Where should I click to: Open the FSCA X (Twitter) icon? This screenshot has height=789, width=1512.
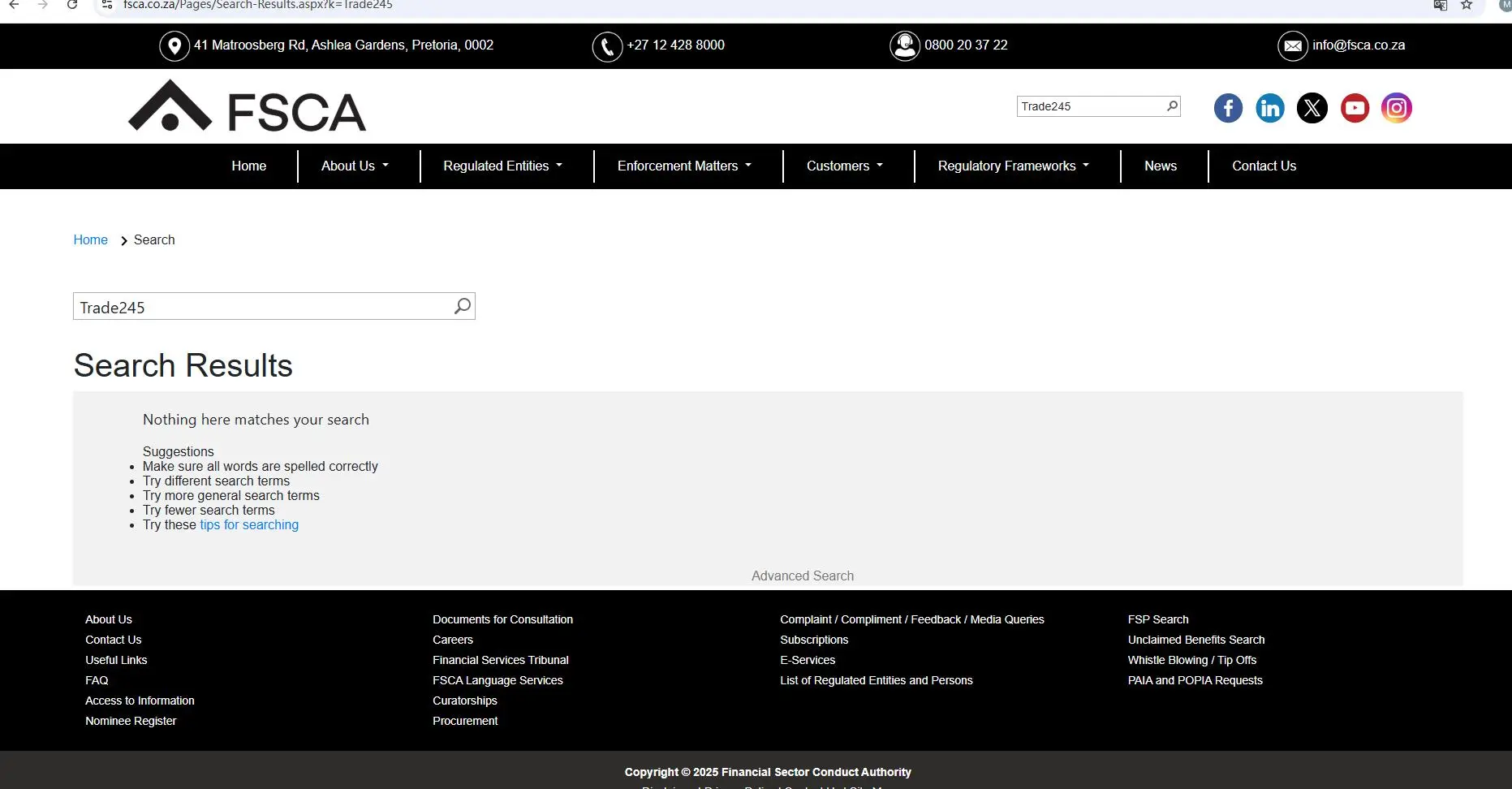point(1312,108)
